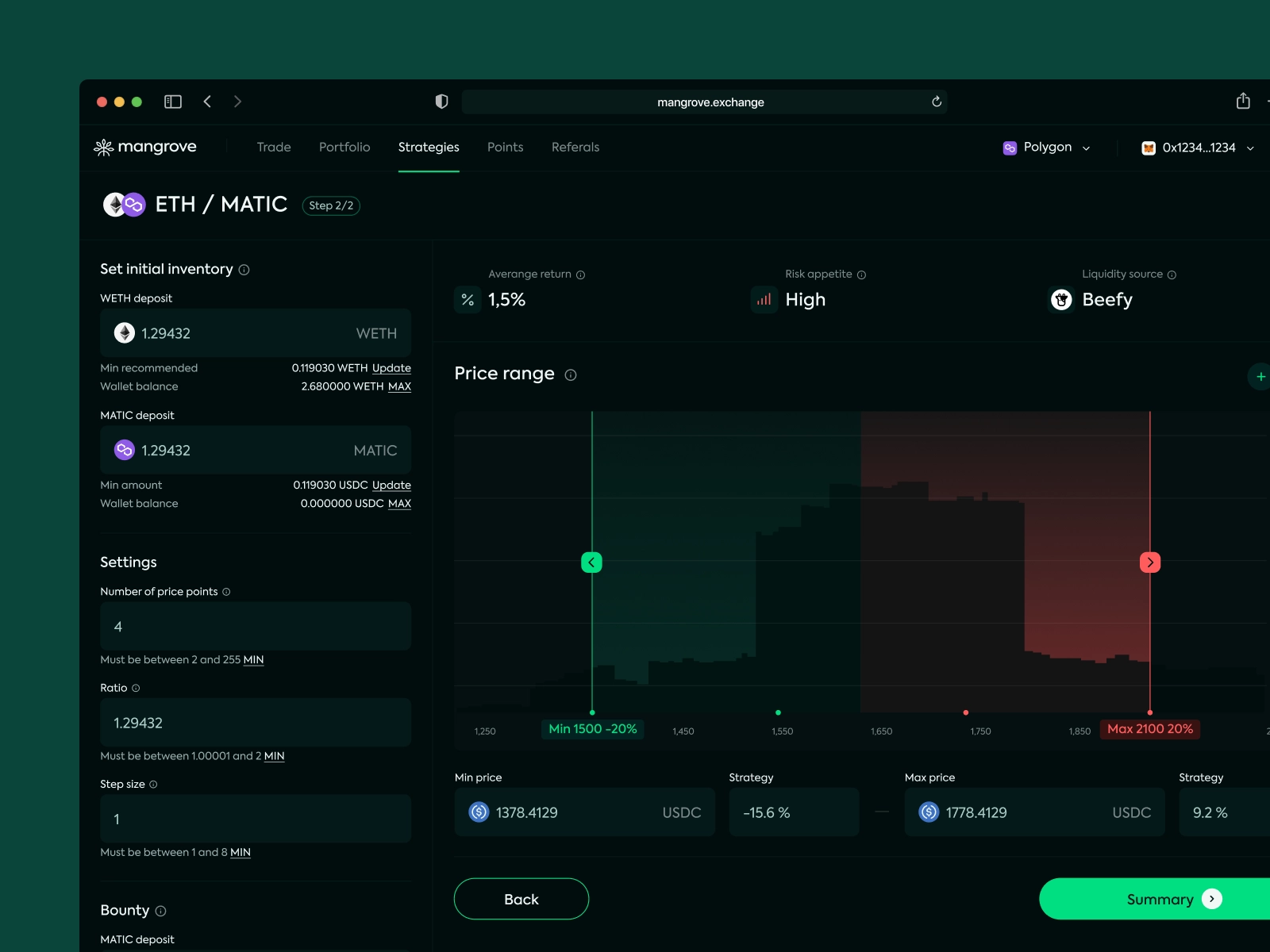1270x952 pixels.
Task: Click MIN link under Ratio field
Action: click(x=274, y=756)
